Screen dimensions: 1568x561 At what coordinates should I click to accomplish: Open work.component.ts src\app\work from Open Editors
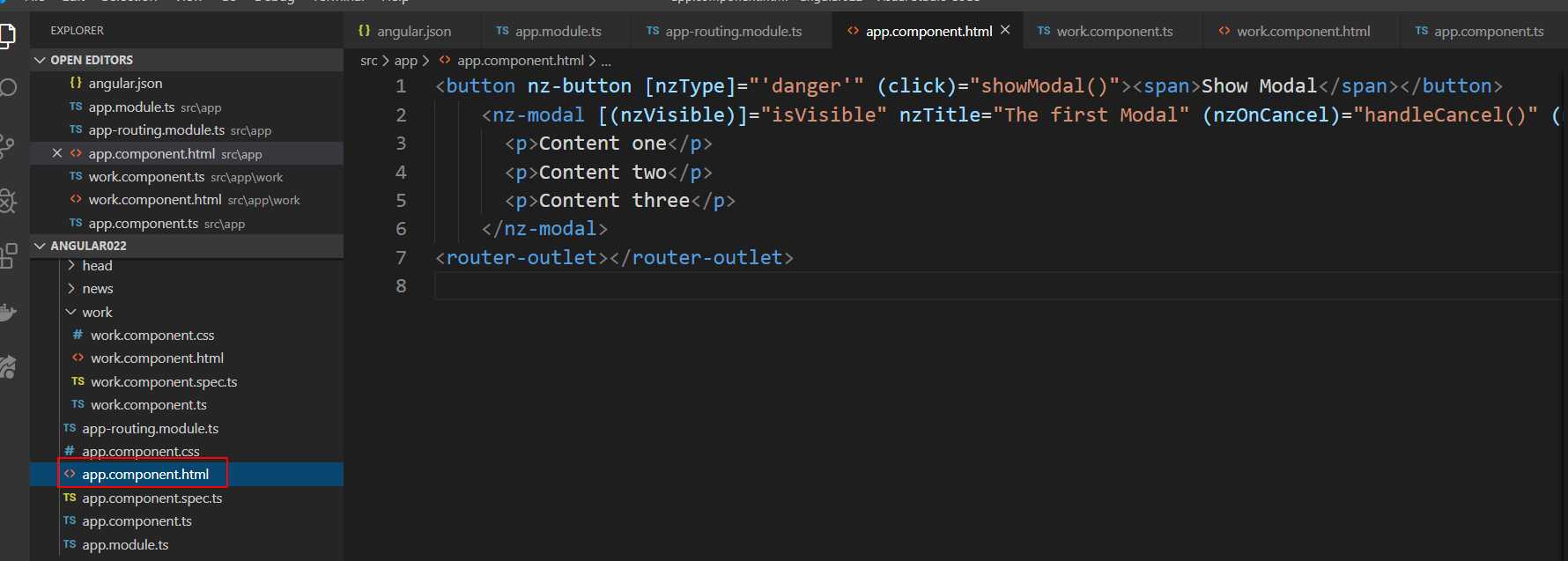coord(187,176)
